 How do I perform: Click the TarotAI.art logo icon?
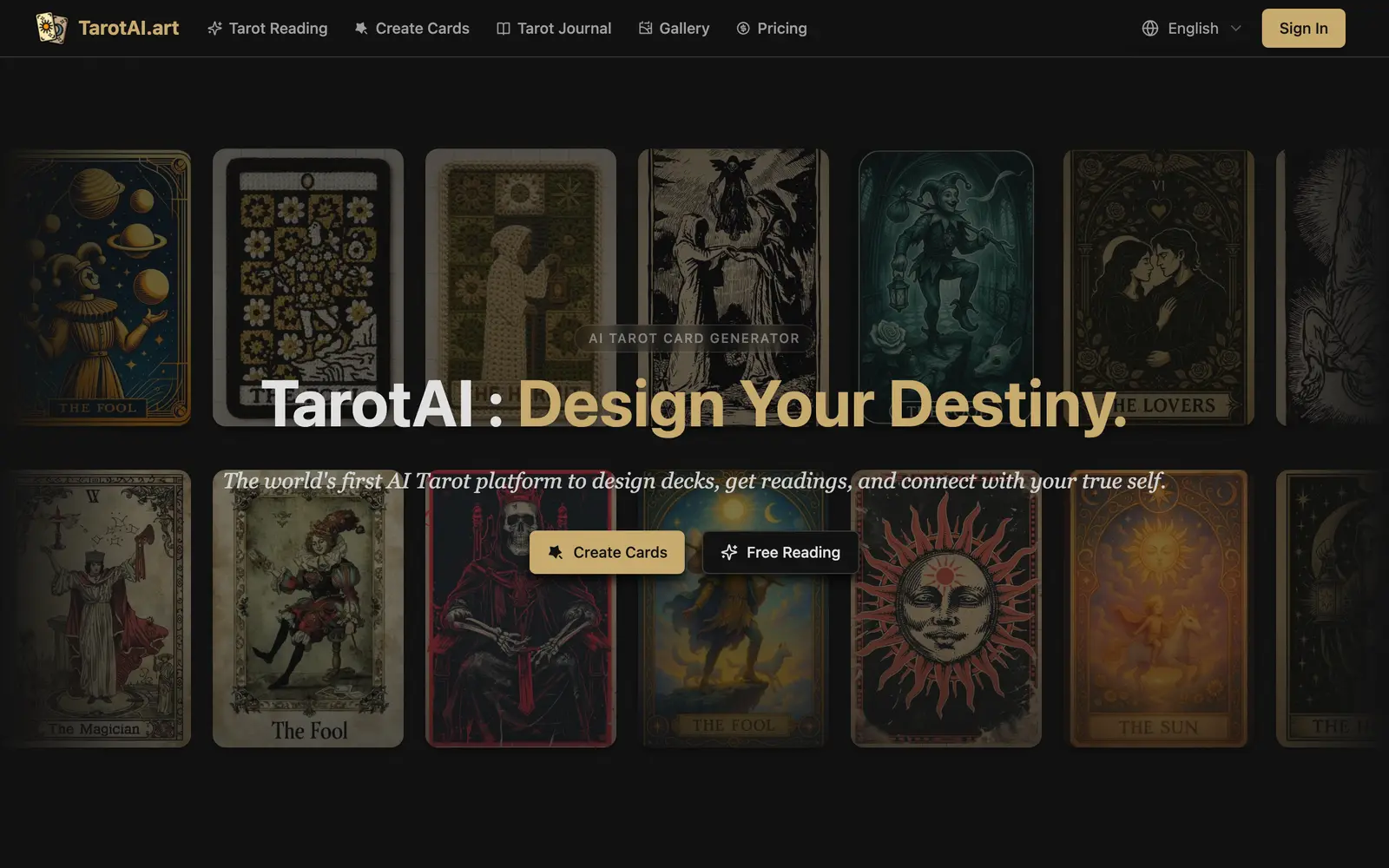(51, 28)
